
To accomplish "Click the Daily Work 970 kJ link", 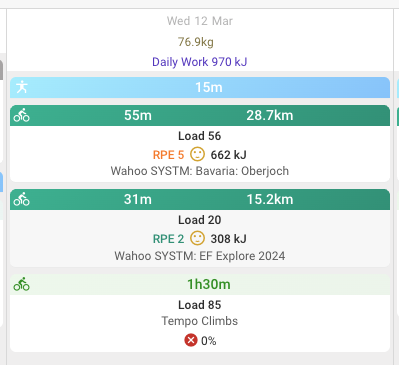I will 200,62.
